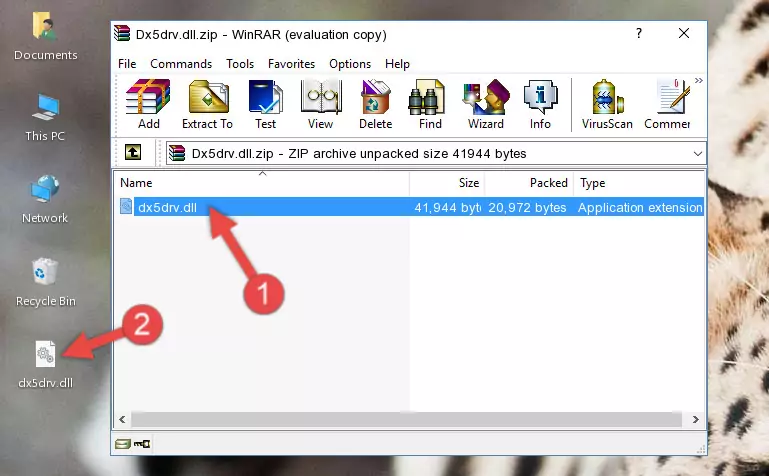
Task: Click the Delete toolbar icon
Action: pyautogui.click(x=375, y=104)
